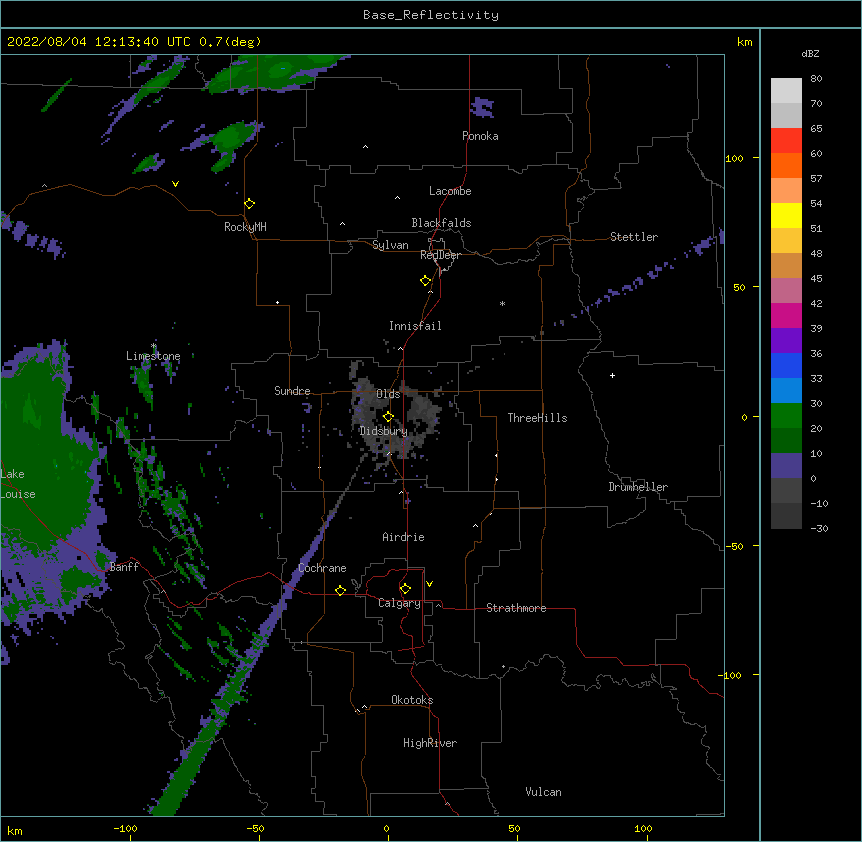The width and height of the screenshot is (862, 842).
Task: Click the Cochrane town label
Action: [322, 568]
